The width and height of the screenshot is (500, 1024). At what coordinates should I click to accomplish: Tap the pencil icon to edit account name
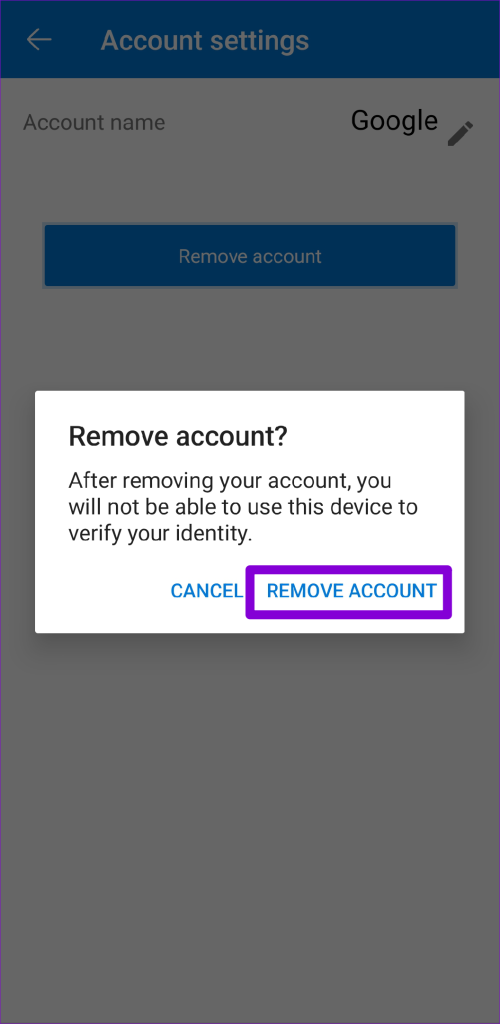(x=461, y=133)
